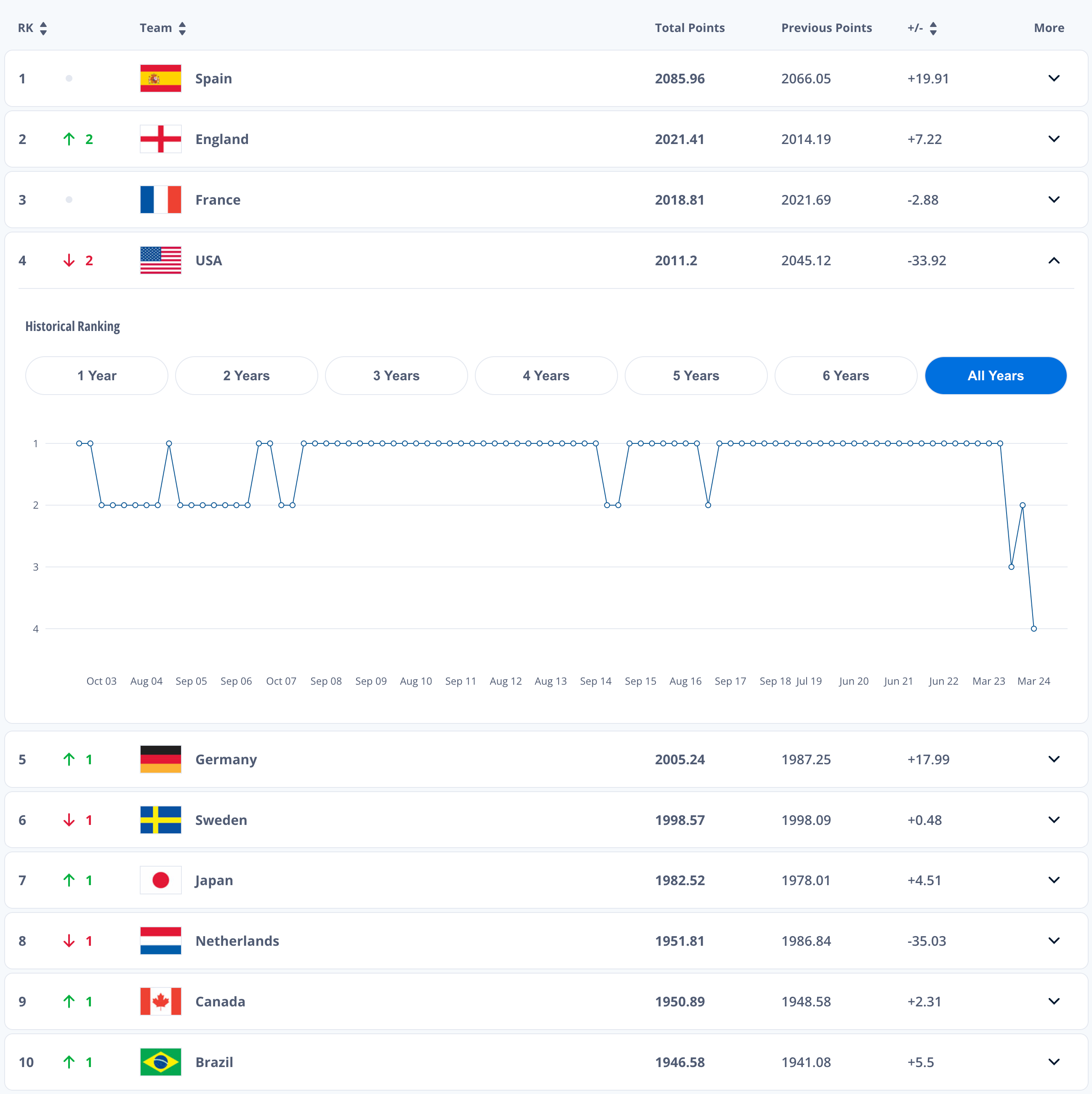
Task: Collapse the USA row details
Action: coord(1054,261)
